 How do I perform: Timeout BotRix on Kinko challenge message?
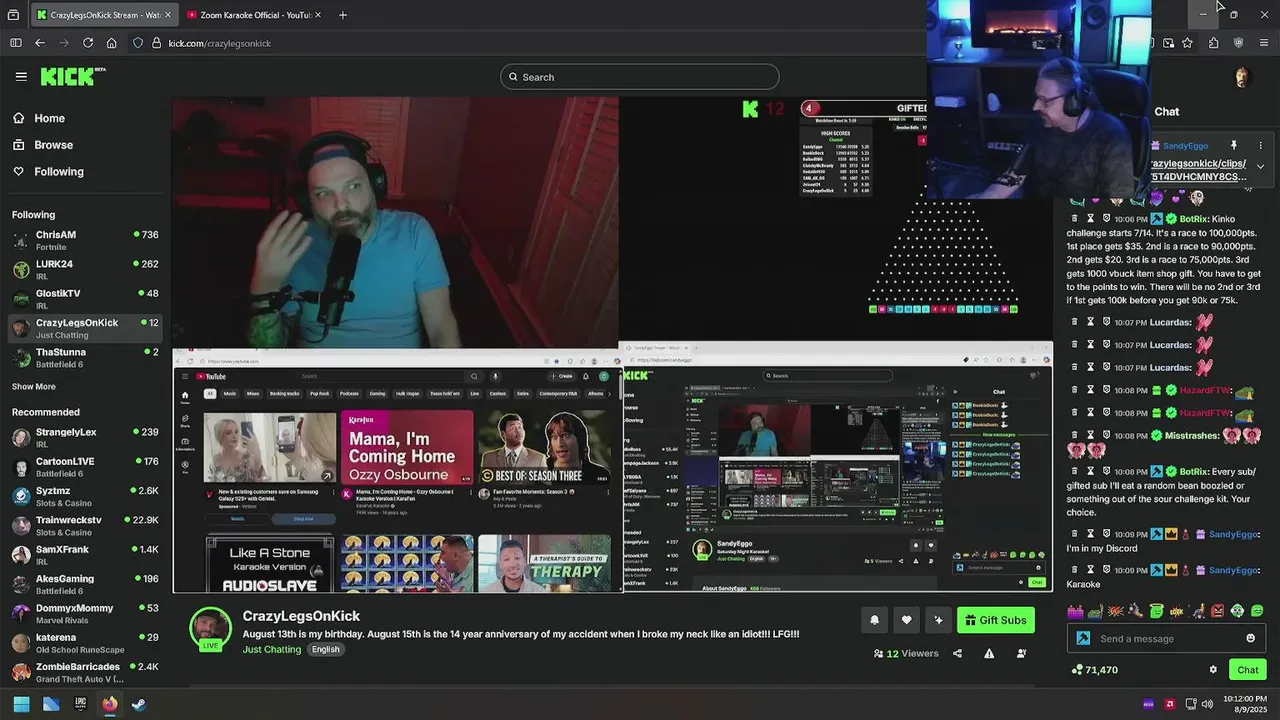(1091, 218)
